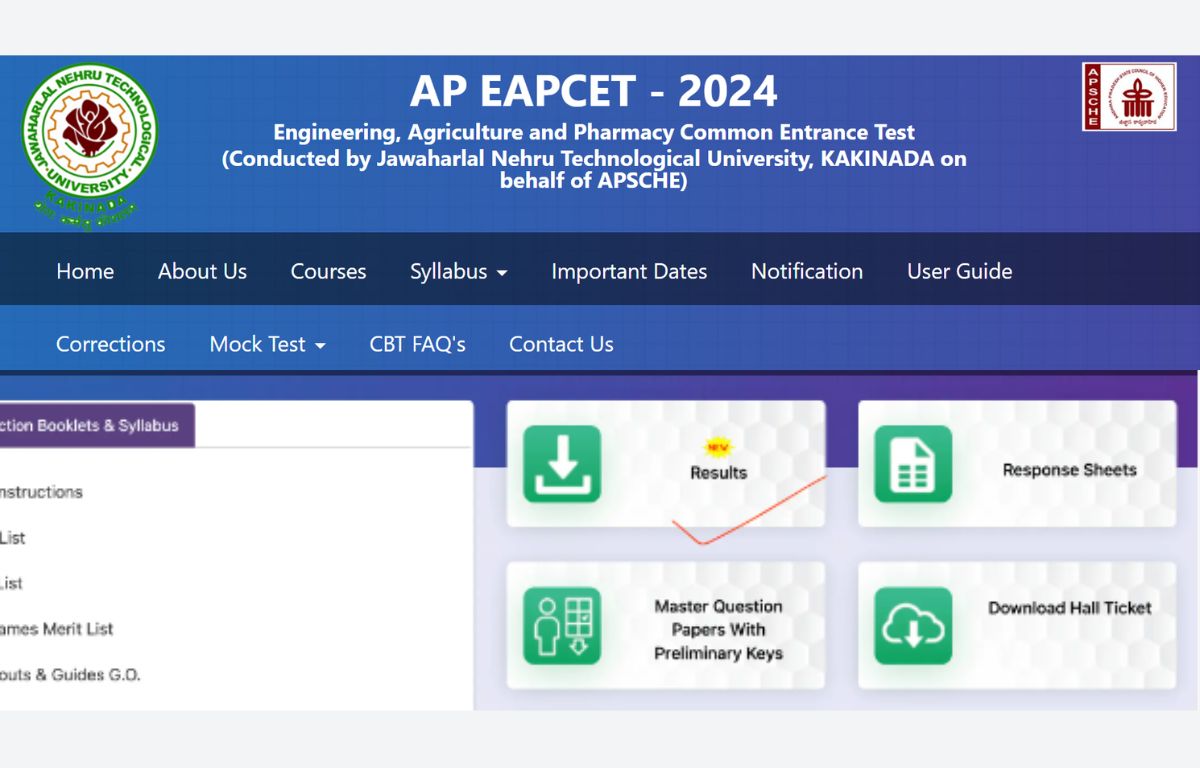This screenshot has height=768, width=1200.
Task: Open CBT FAQ's page
Action: [418, 344]
